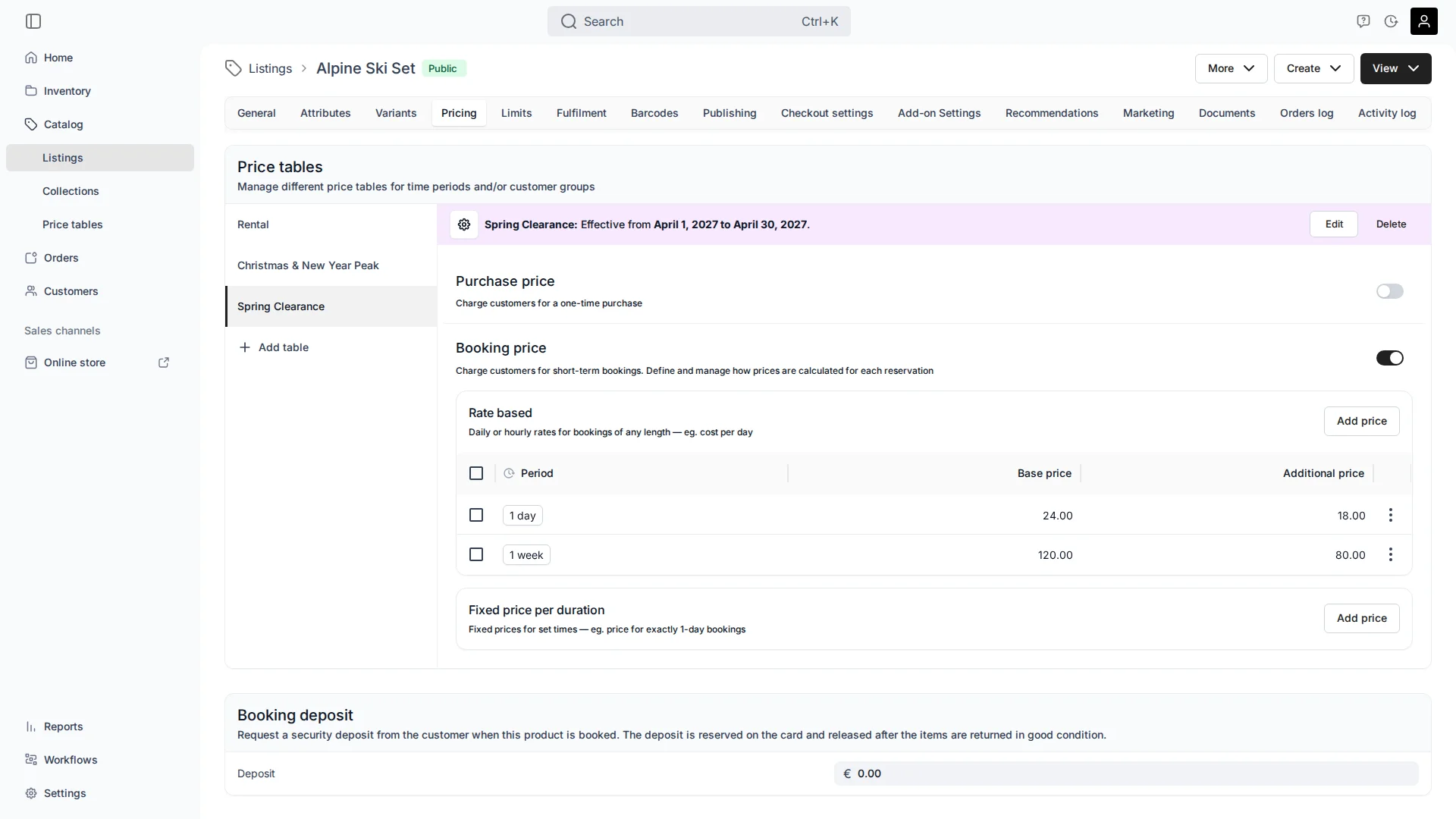Click the plus icon beside Add table
This screenshot has height=819, width=1456.
tap(244, 347)
